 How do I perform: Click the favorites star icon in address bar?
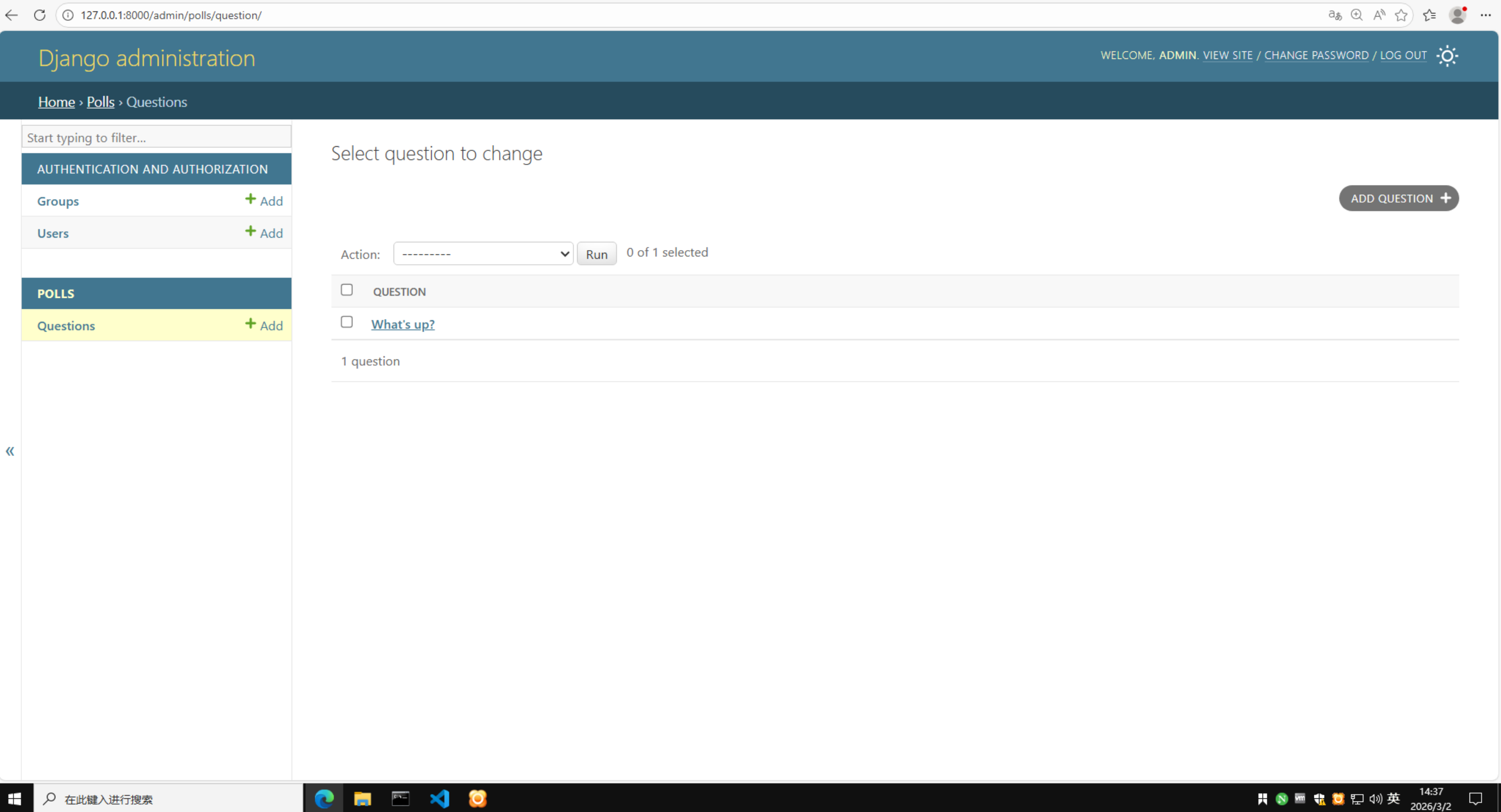click(1401, 15)
